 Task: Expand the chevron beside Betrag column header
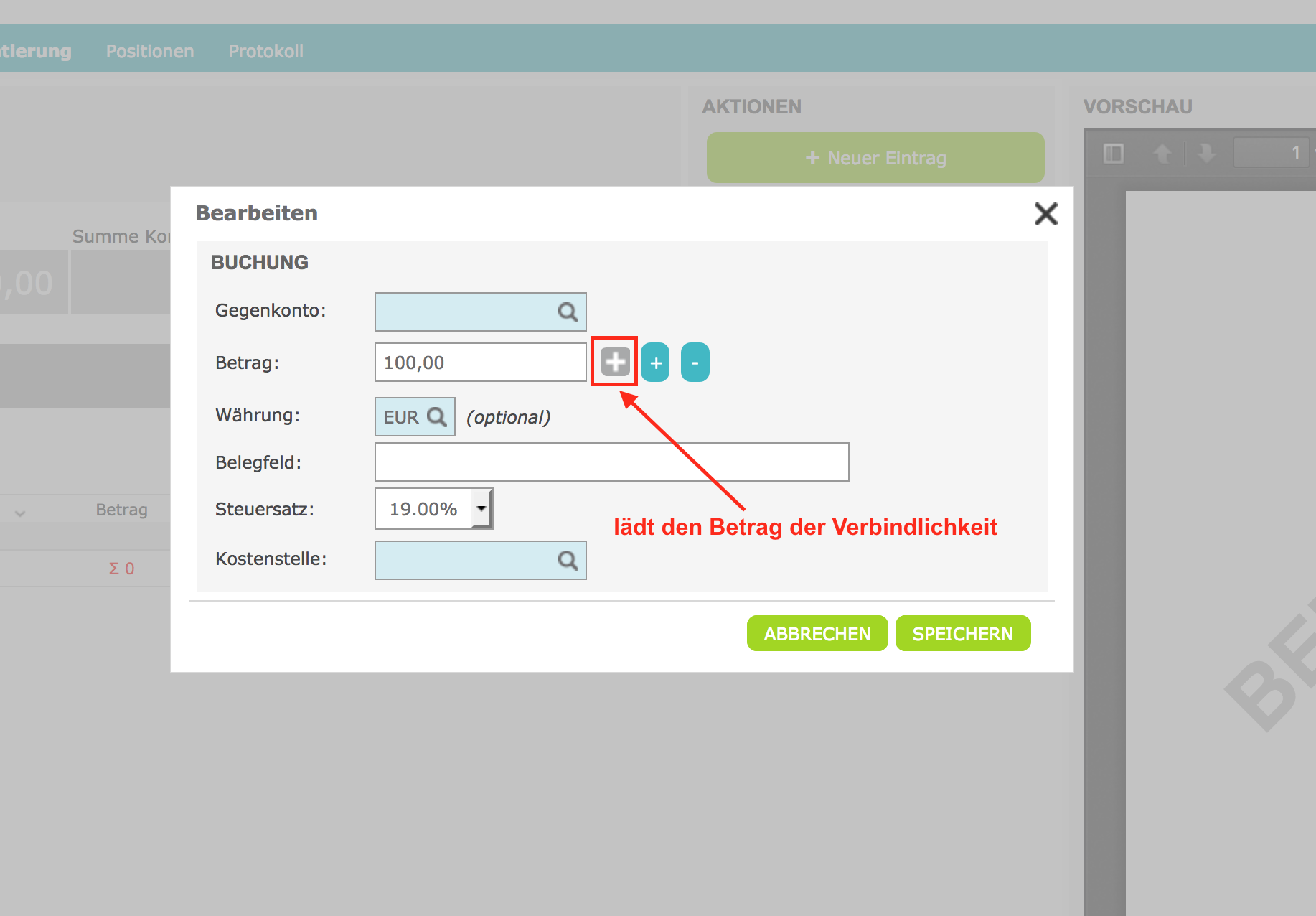(20, 513)
